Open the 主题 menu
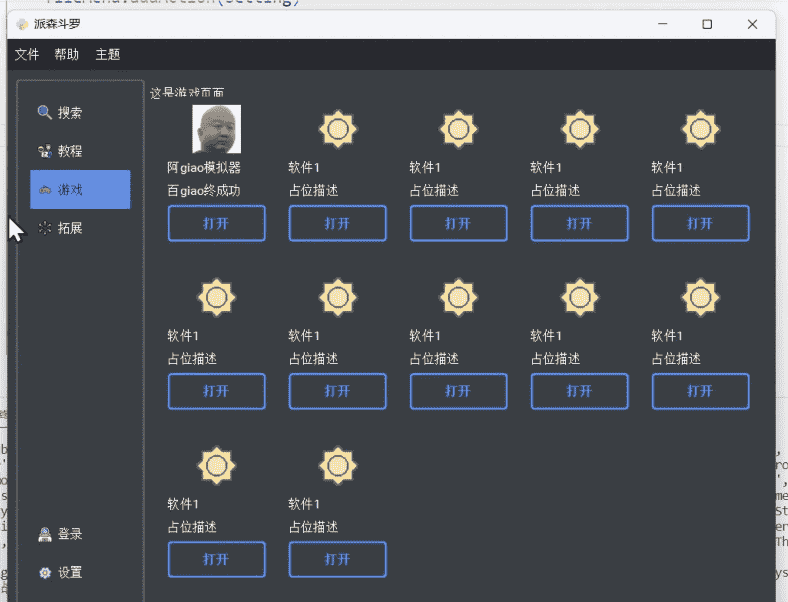Viewport: 788px width, 602px height. [x=108, y=54]
